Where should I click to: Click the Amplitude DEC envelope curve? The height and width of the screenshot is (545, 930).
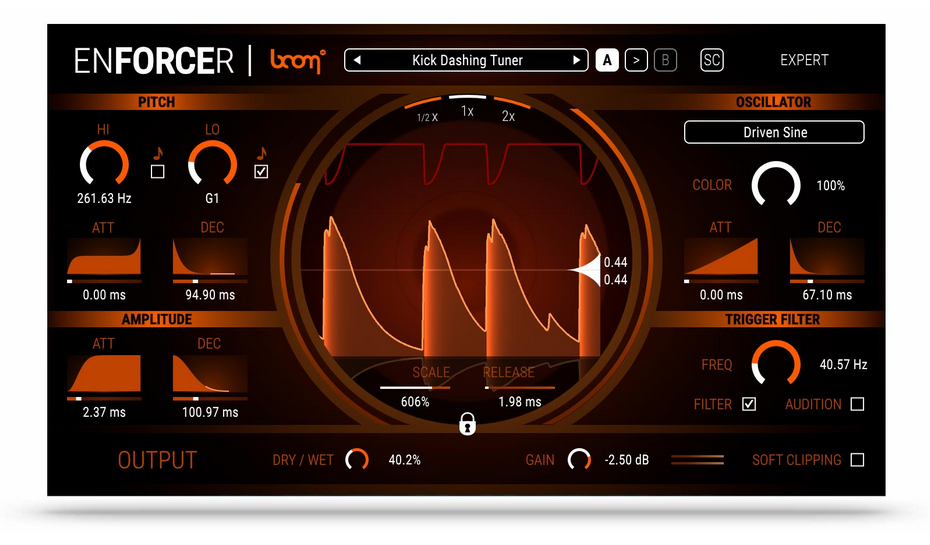click(210, 373)
